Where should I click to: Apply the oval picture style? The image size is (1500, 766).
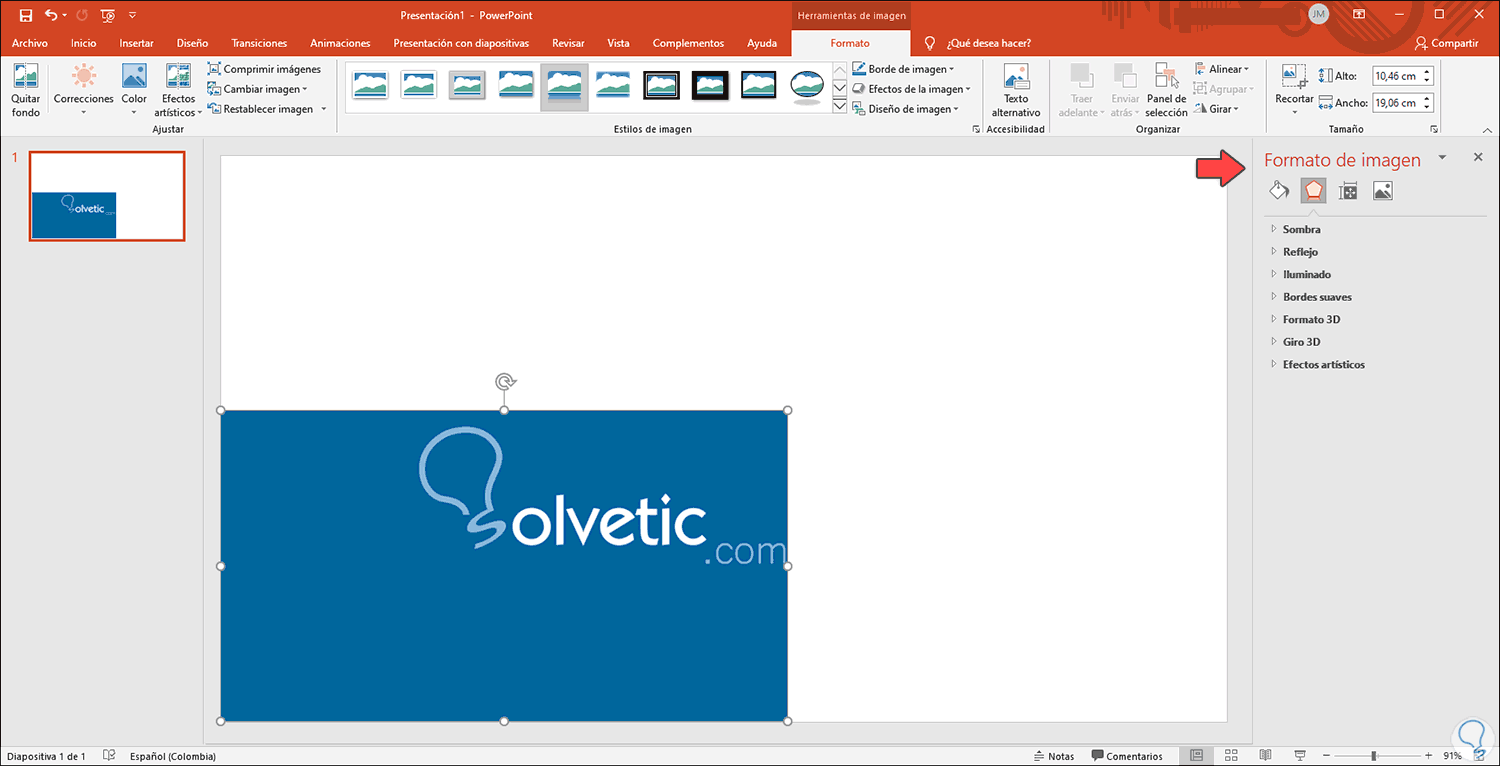pyautogui.click(x=807, y=87)
